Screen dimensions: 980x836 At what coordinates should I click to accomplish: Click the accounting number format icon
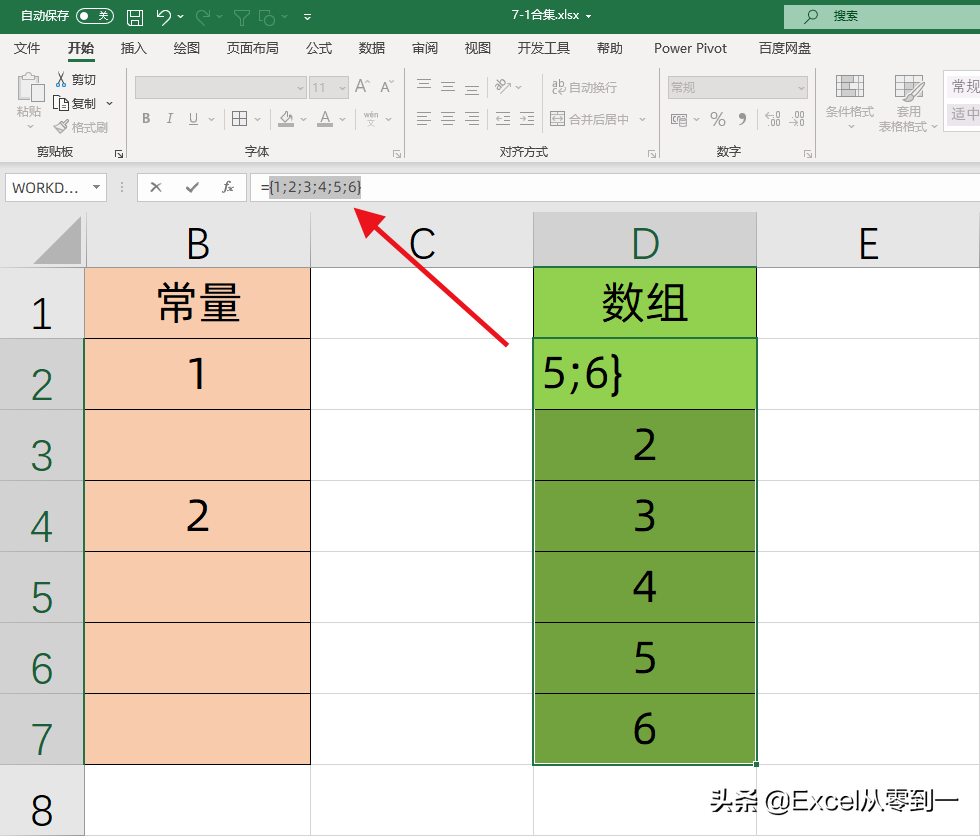pyautogui.click(x=679, y=119)
